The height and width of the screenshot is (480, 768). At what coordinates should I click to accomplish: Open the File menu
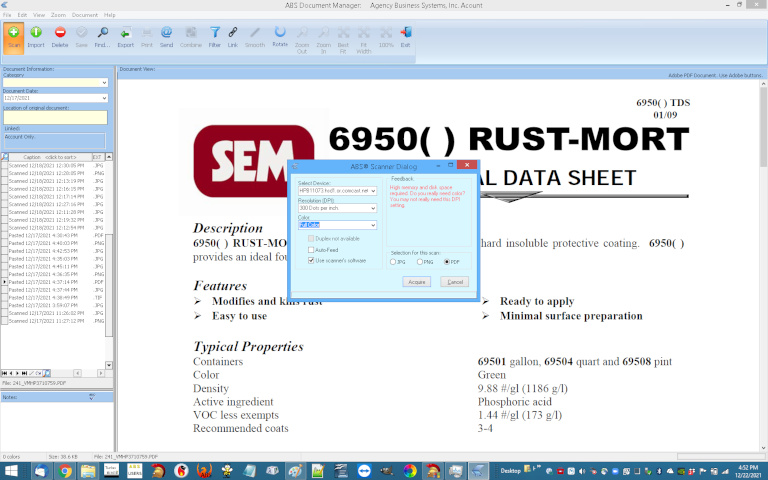pos(7,15)
